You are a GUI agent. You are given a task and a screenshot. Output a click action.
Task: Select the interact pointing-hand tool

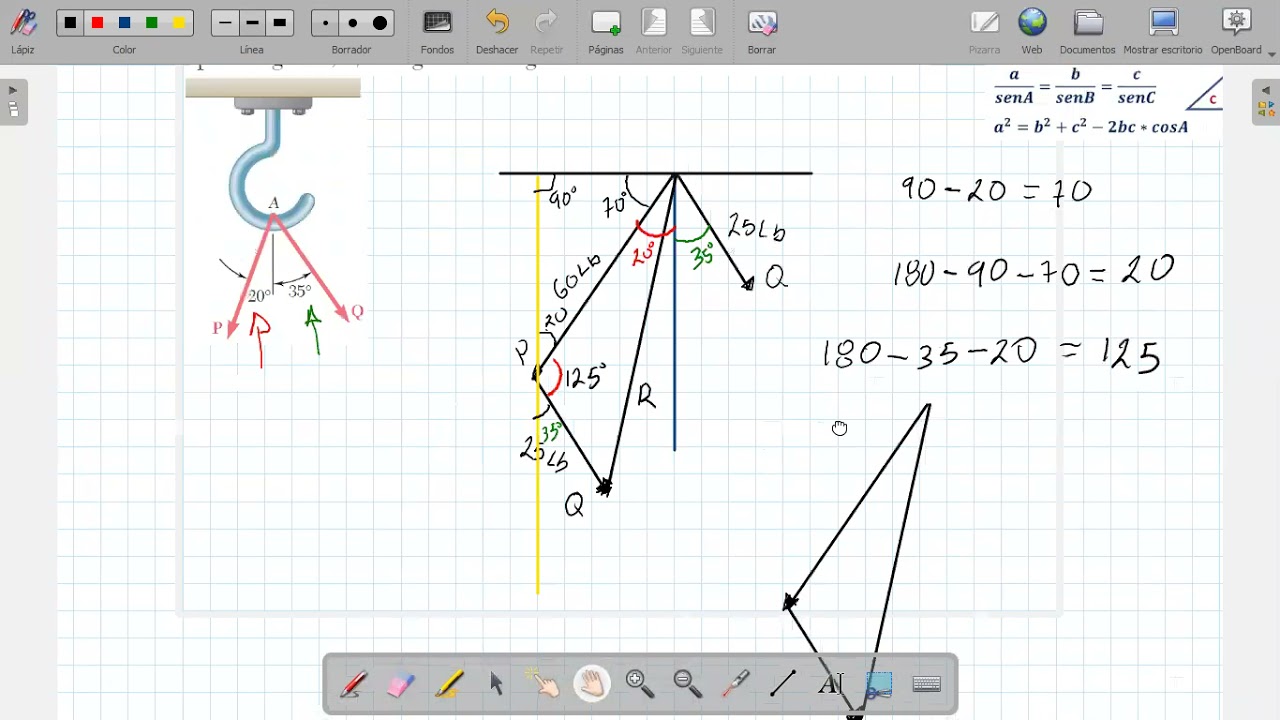tap(544, 684)
